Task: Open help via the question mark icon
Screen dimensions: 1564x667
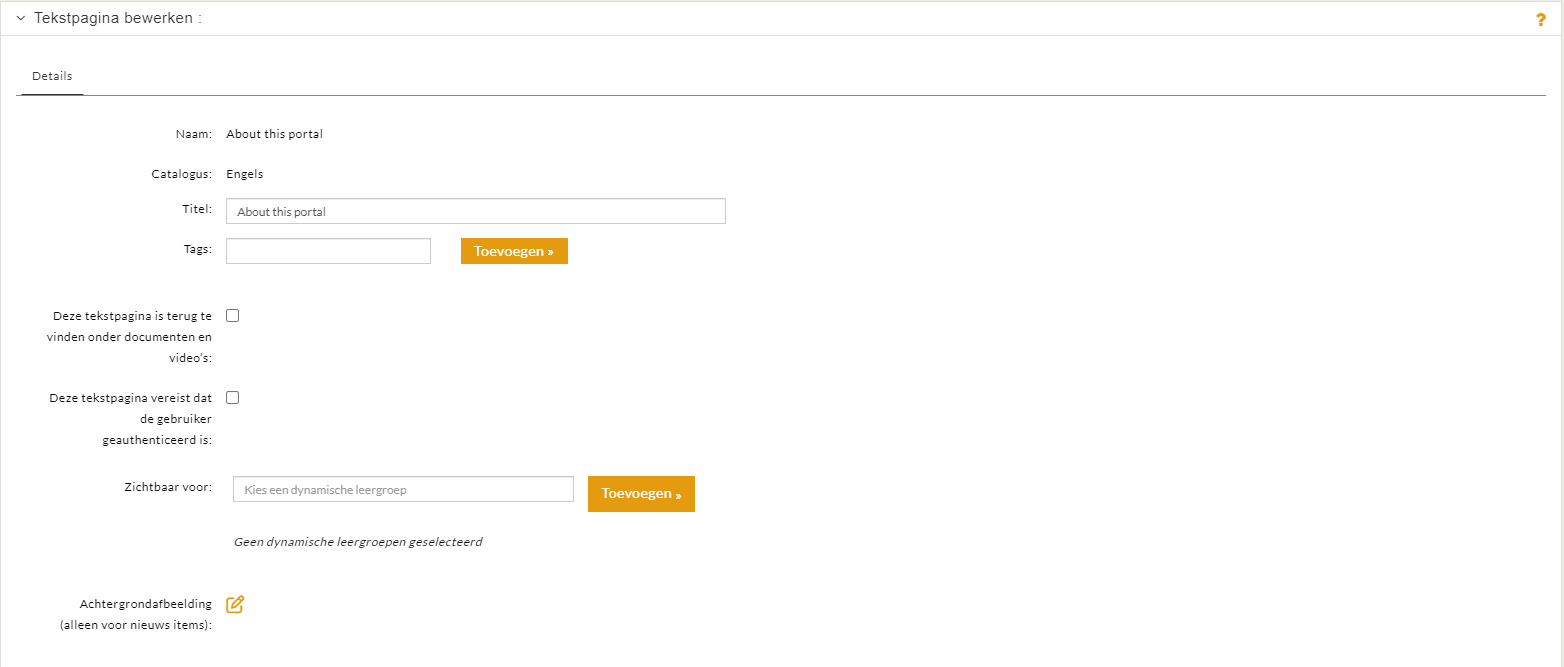Action: point(1540,20)
